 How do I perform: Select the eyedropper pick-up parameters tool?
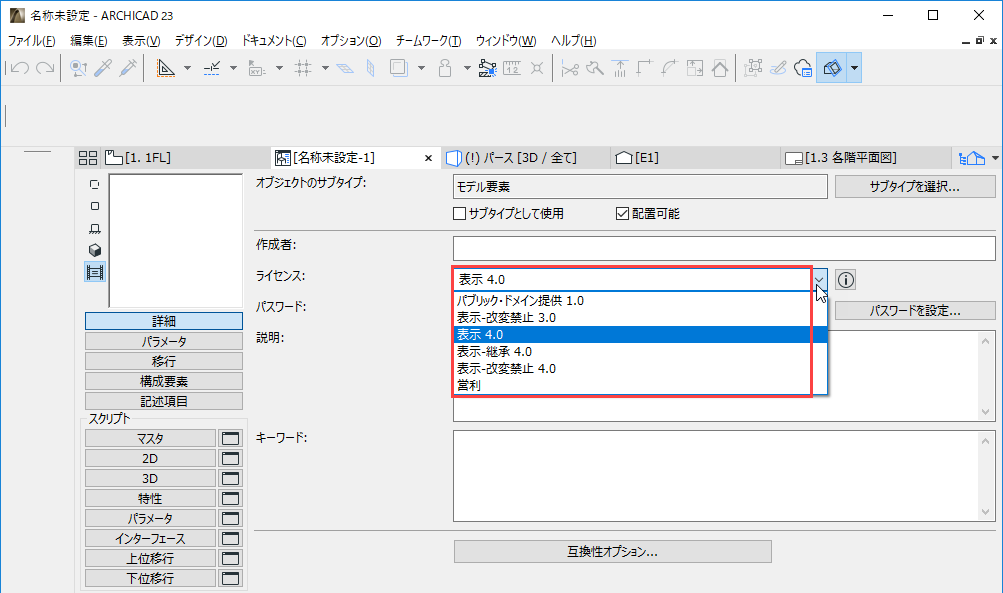103,68
